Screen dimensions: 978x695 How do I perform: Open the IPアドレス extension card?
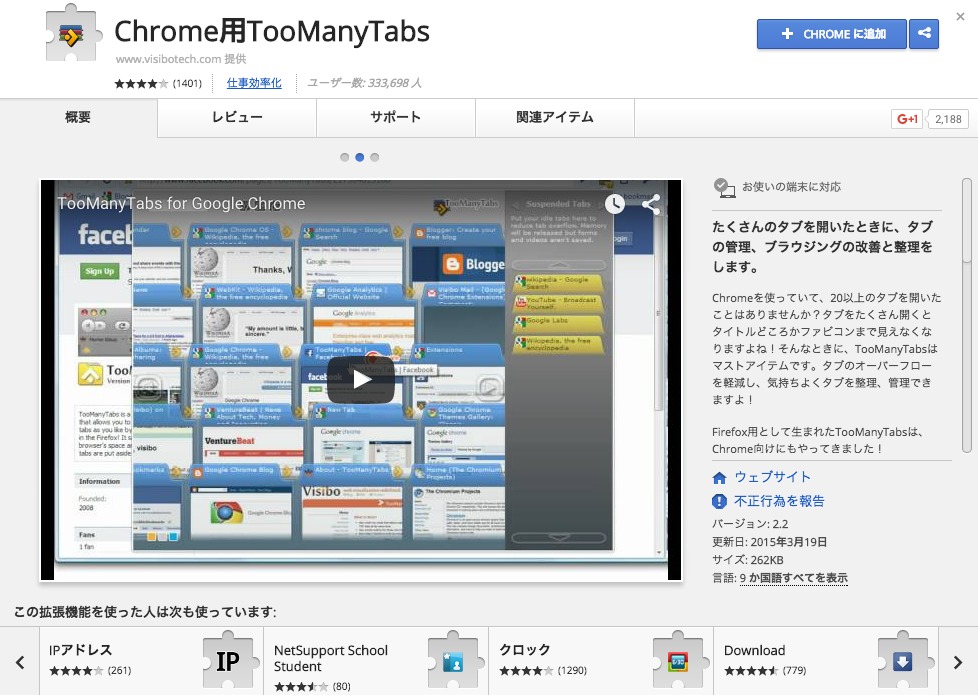click(151, 661)
